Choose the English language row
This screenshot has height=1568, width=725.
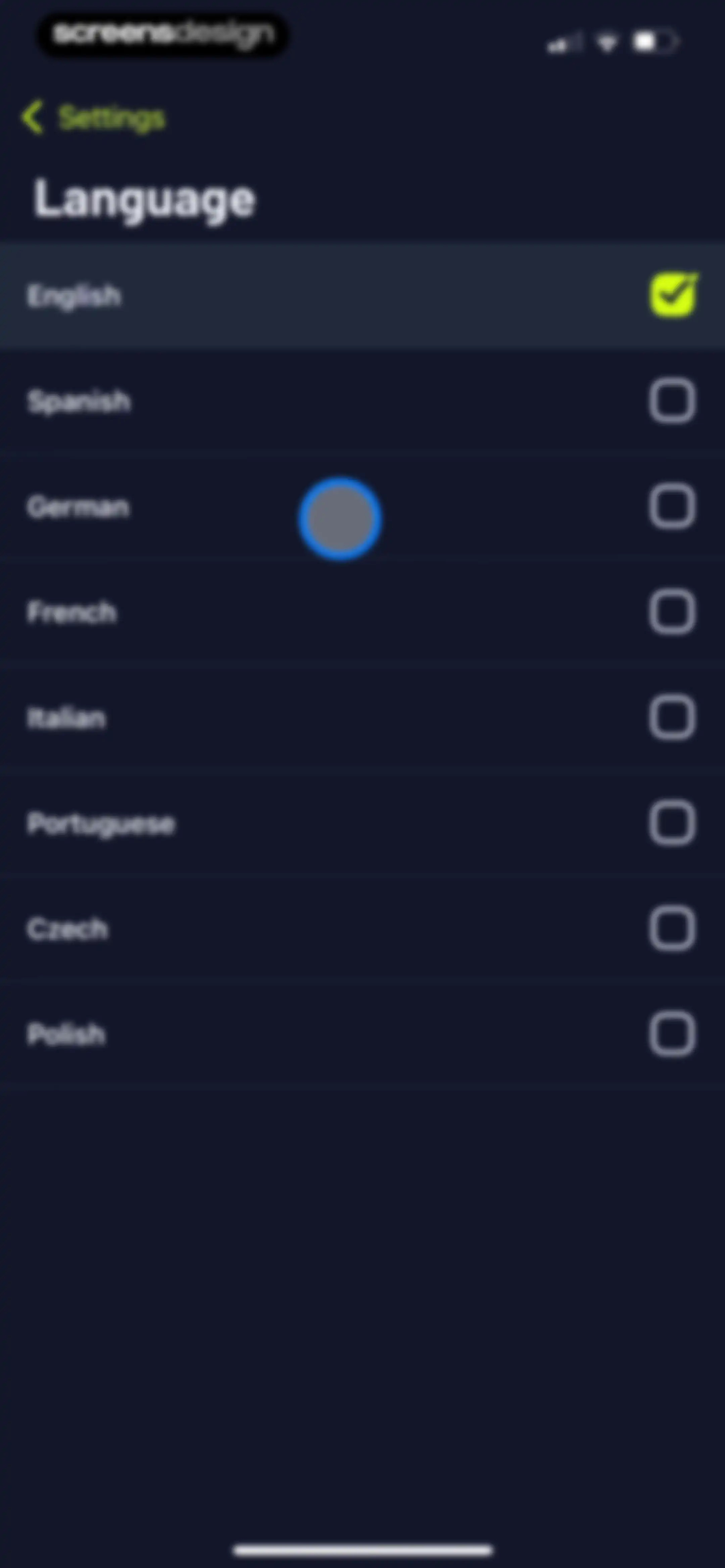tap(362, 295)
